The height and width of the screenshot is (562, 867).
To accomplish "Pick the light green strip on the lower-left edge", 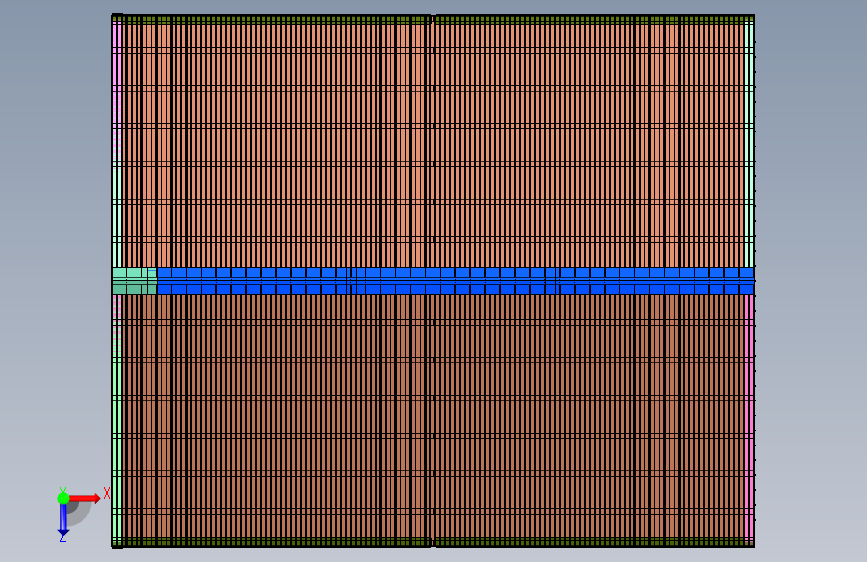I will click(117, 448).
